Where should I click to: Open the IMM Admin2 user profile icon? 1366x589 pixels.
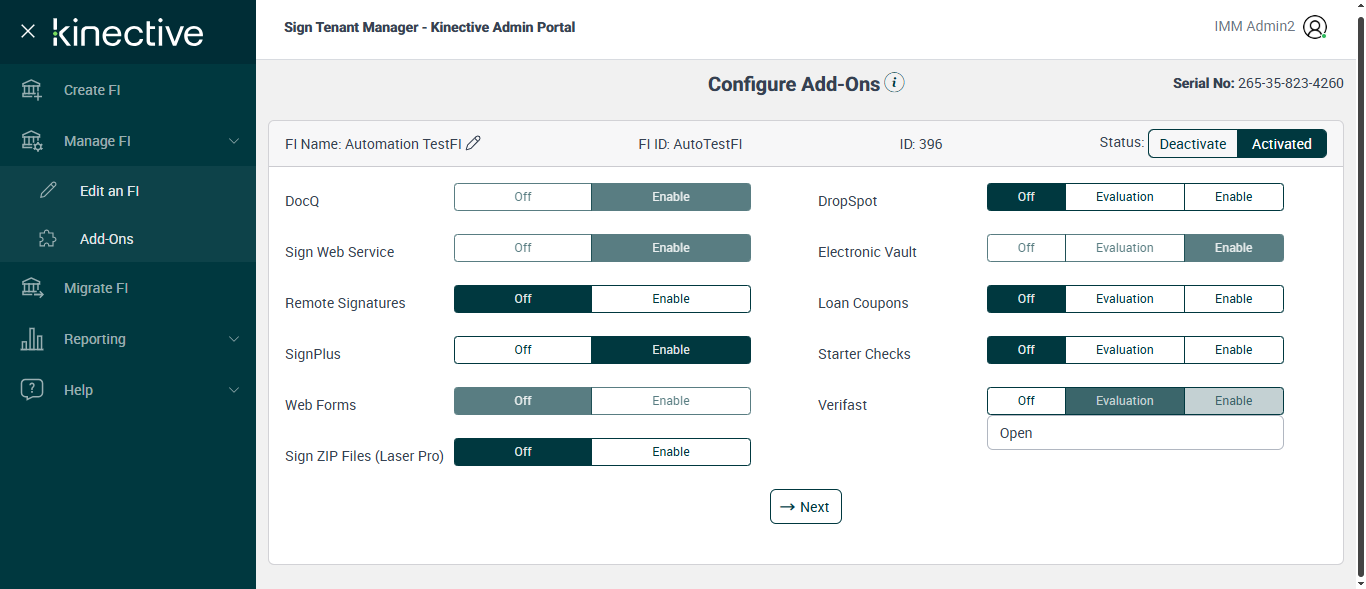click(x=1315, y=27)
